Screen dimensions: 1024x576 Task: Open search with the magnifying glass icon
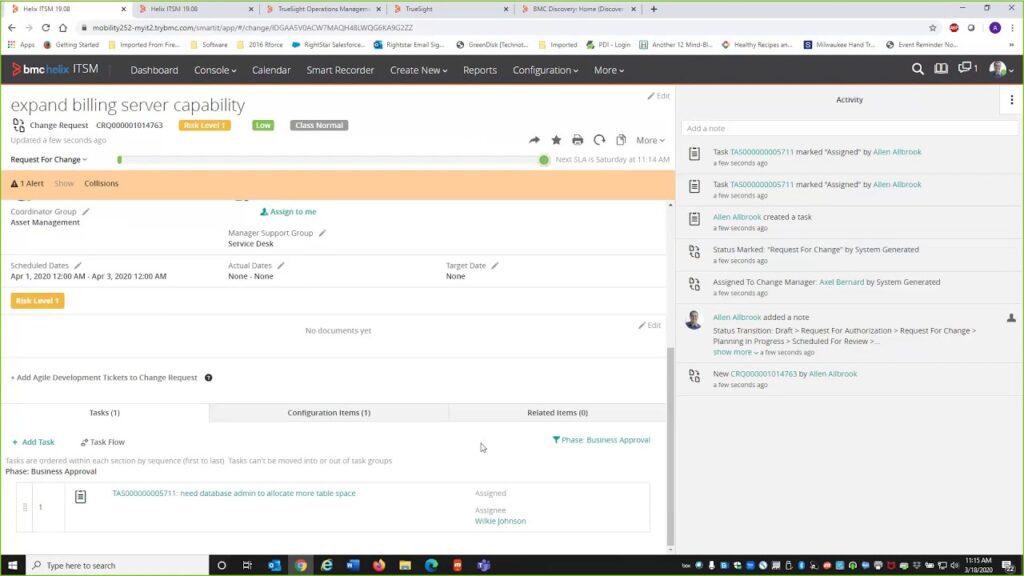(x=917, y=69)
